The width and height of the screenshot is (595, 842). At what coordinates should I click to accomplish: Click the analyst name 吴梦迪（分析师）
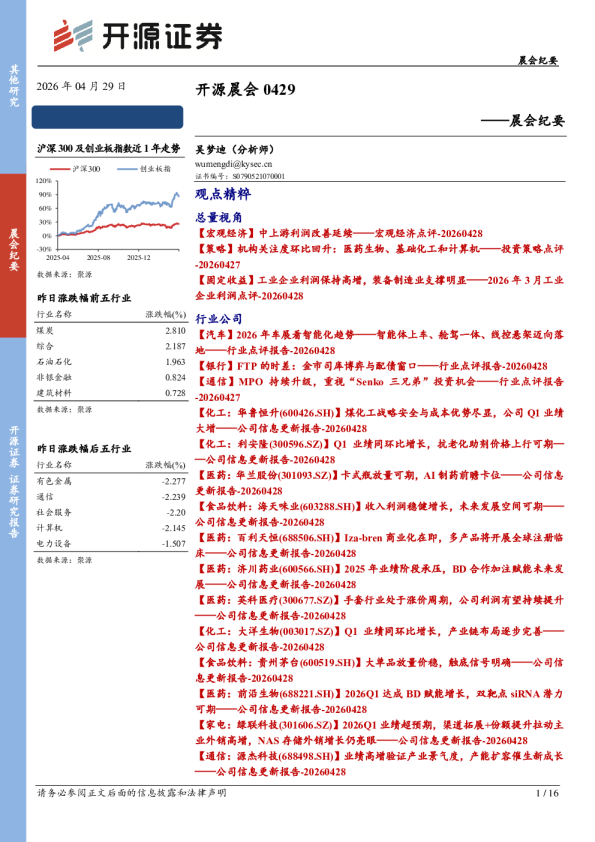coord(234,149)
